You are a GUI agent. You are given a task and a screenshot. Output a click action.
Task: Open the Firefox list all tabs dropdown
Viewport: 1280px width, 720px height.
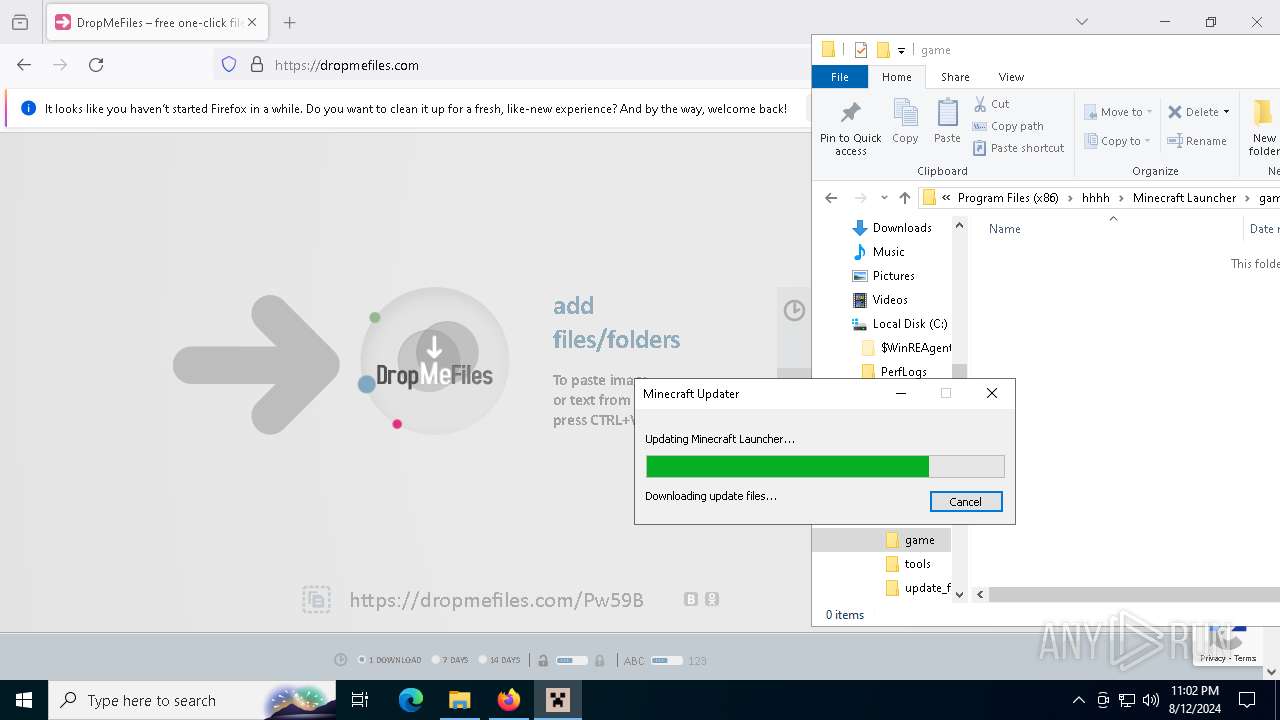click(1081, 22)
